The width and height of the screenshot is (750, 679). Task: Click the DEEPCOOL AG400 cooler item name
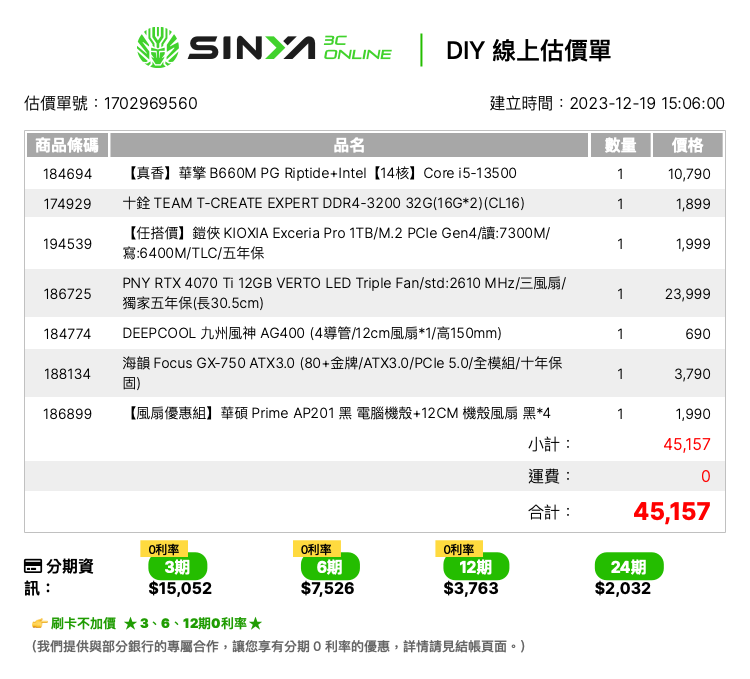point(312,333)
